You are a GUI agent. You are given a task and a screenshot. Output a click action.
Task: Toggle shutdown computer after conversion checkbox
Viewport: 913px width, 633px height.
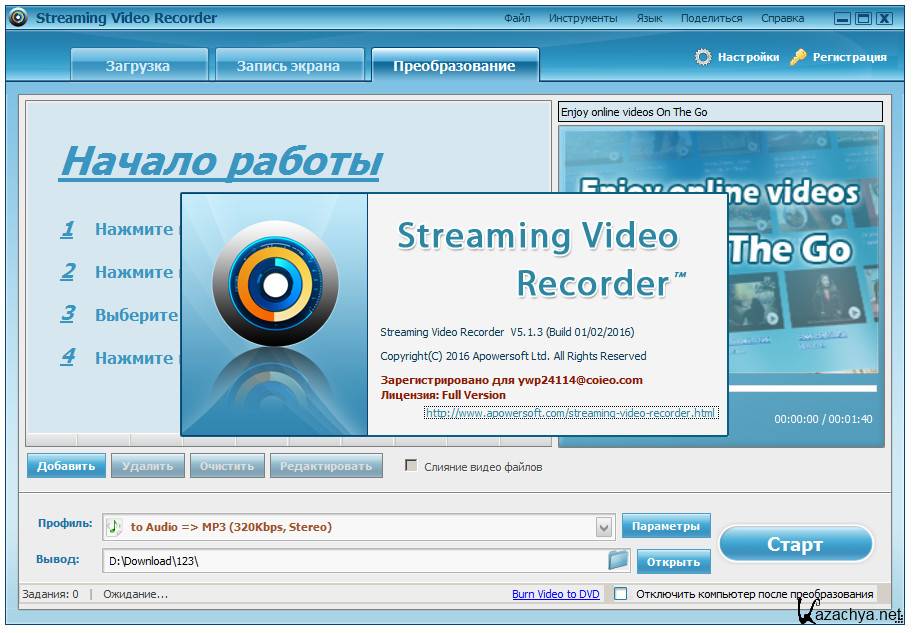[x=621, y=594]
